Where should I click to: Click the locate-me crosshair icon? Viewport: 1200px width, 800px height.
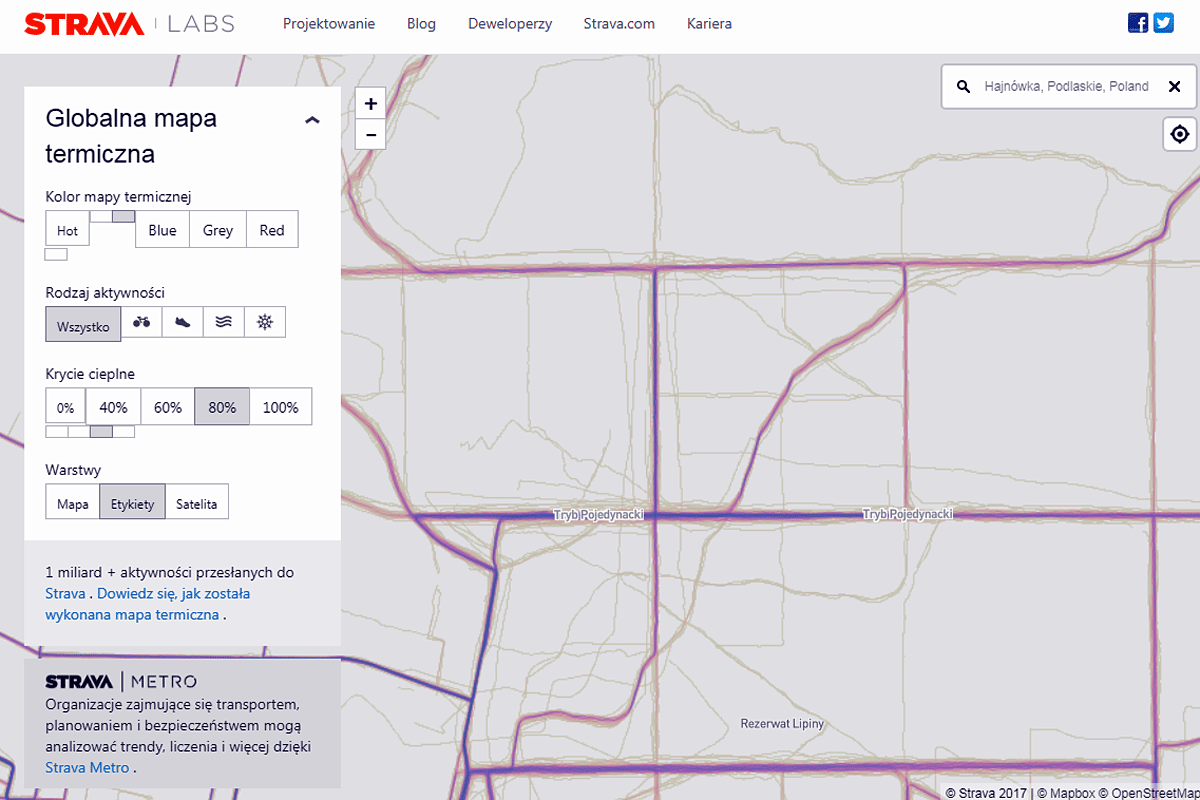(1180, 134)
